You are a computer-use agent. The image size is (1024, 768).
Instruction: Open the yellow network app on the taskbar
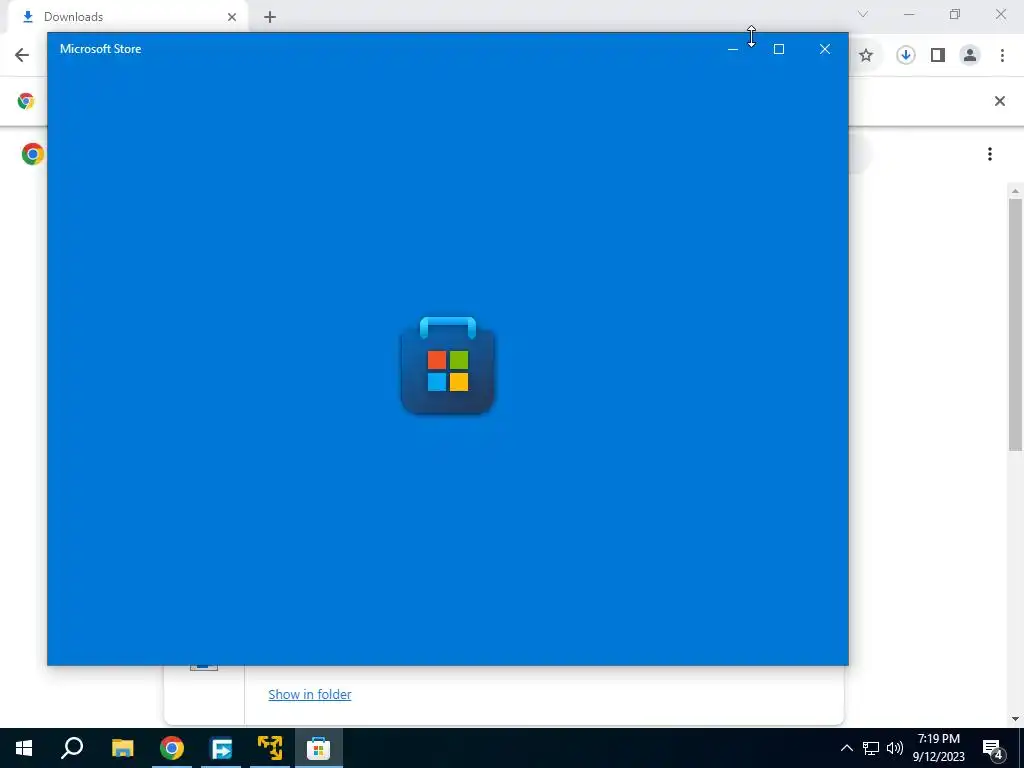pos(270,748)
